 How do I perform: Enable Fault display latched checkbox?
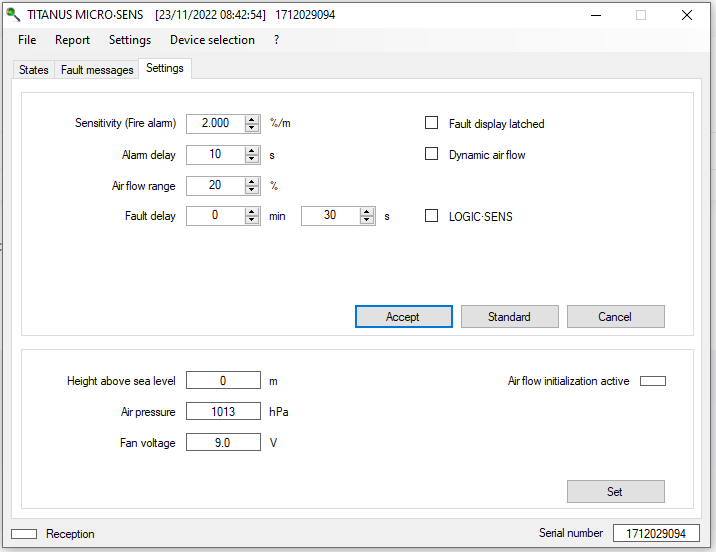[432, 123]
